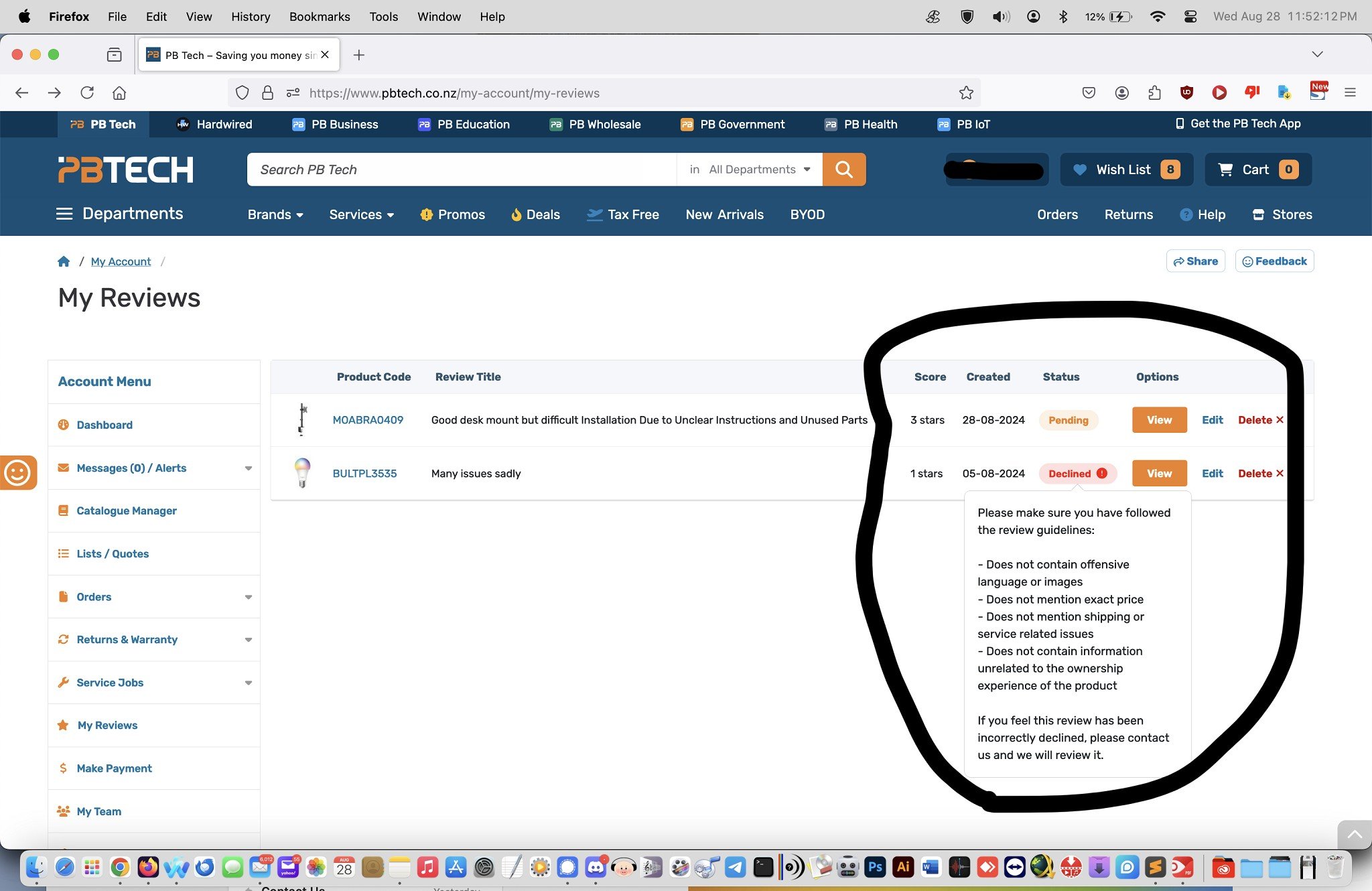Click the Firefox URL address bar
This screenshot has width=1372, height=891.
(x=603, y=93)
